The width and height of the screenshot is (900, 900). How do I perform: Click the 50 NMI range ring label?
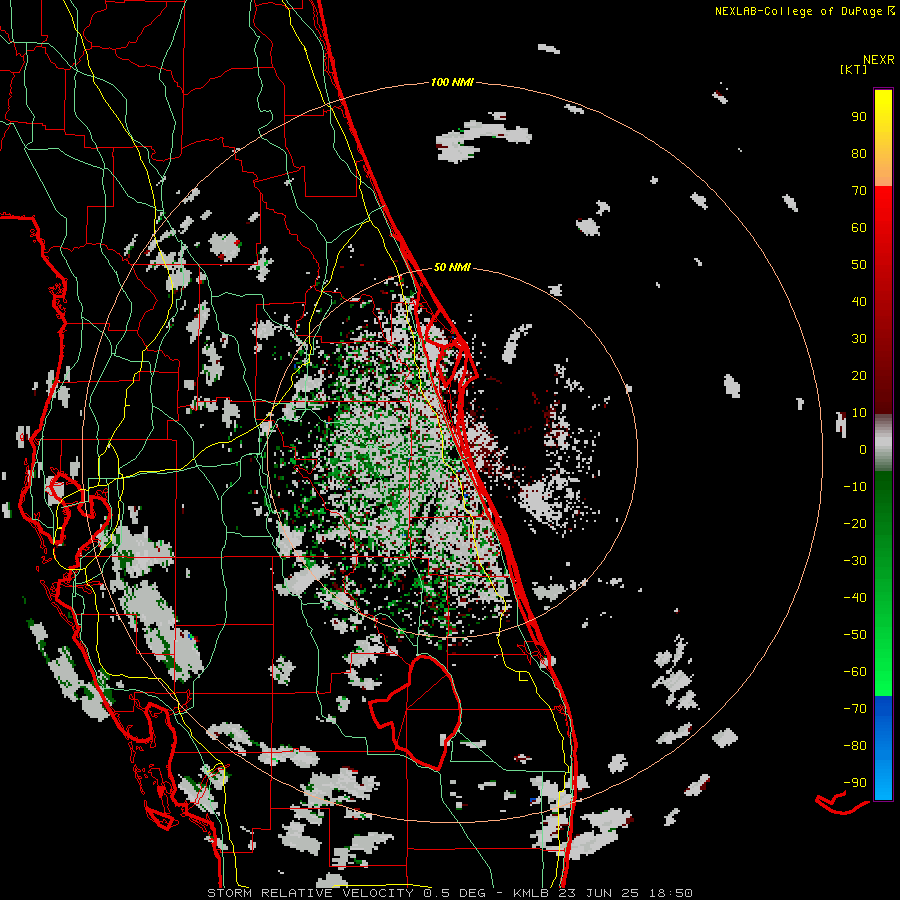point(452,267)
